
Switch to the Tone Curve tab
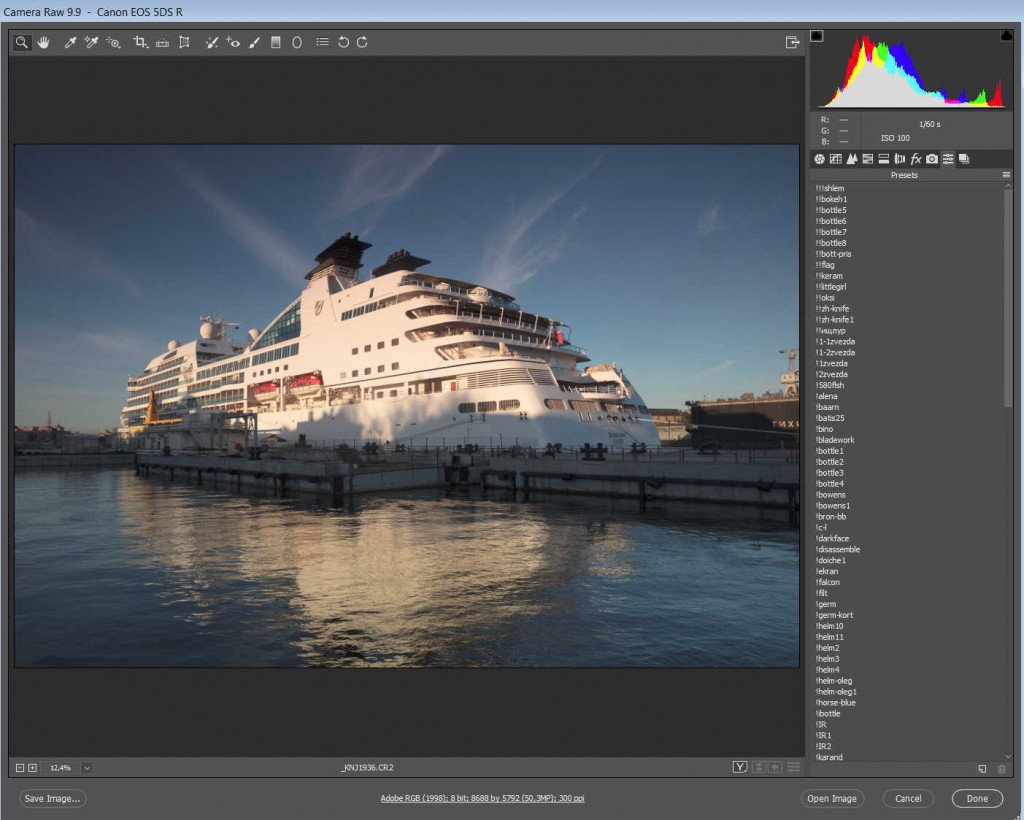(x=835, y=159)
